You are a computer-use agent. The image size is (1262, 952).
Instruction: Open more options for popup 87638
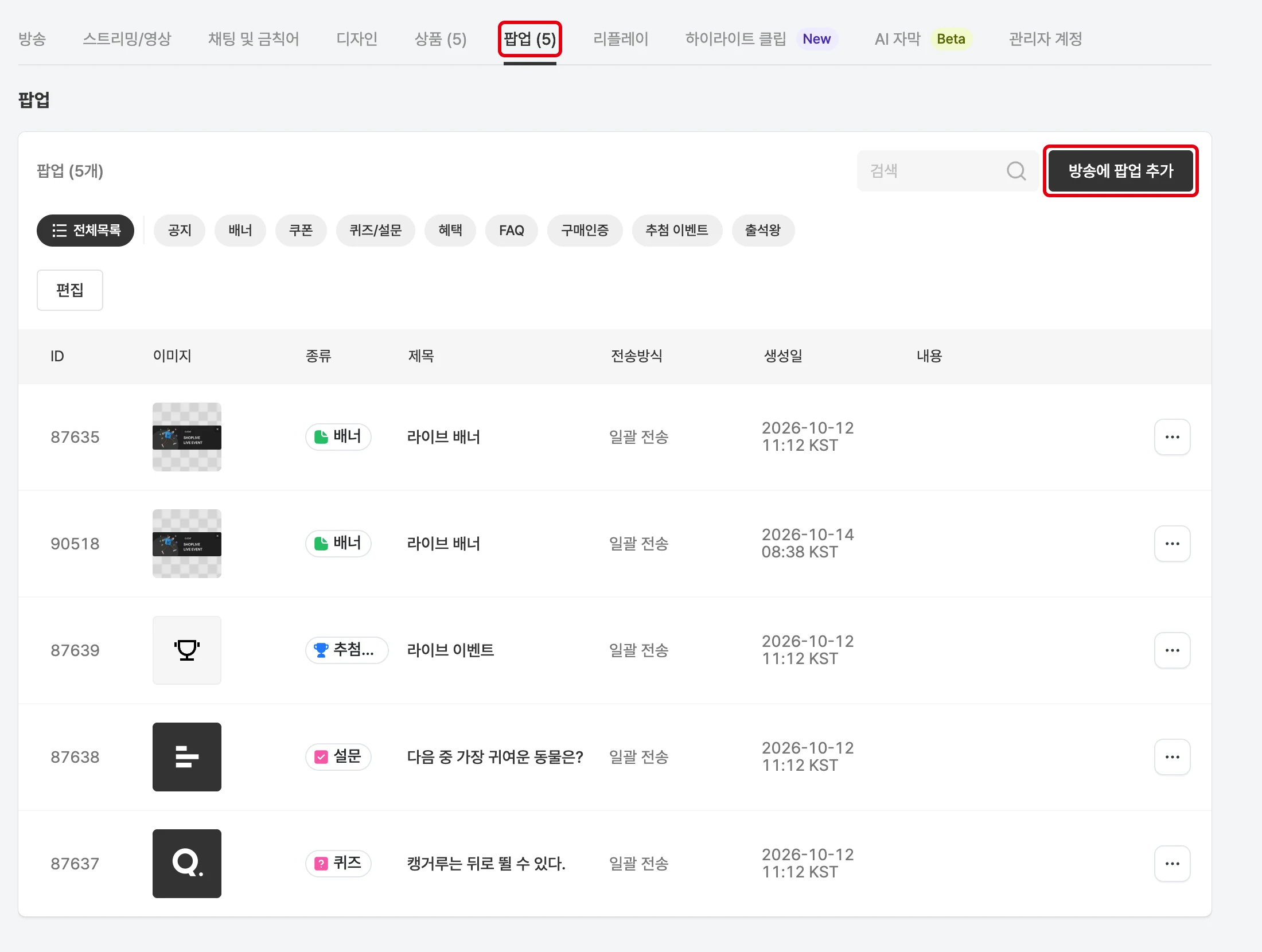(x=1172, y=757)
